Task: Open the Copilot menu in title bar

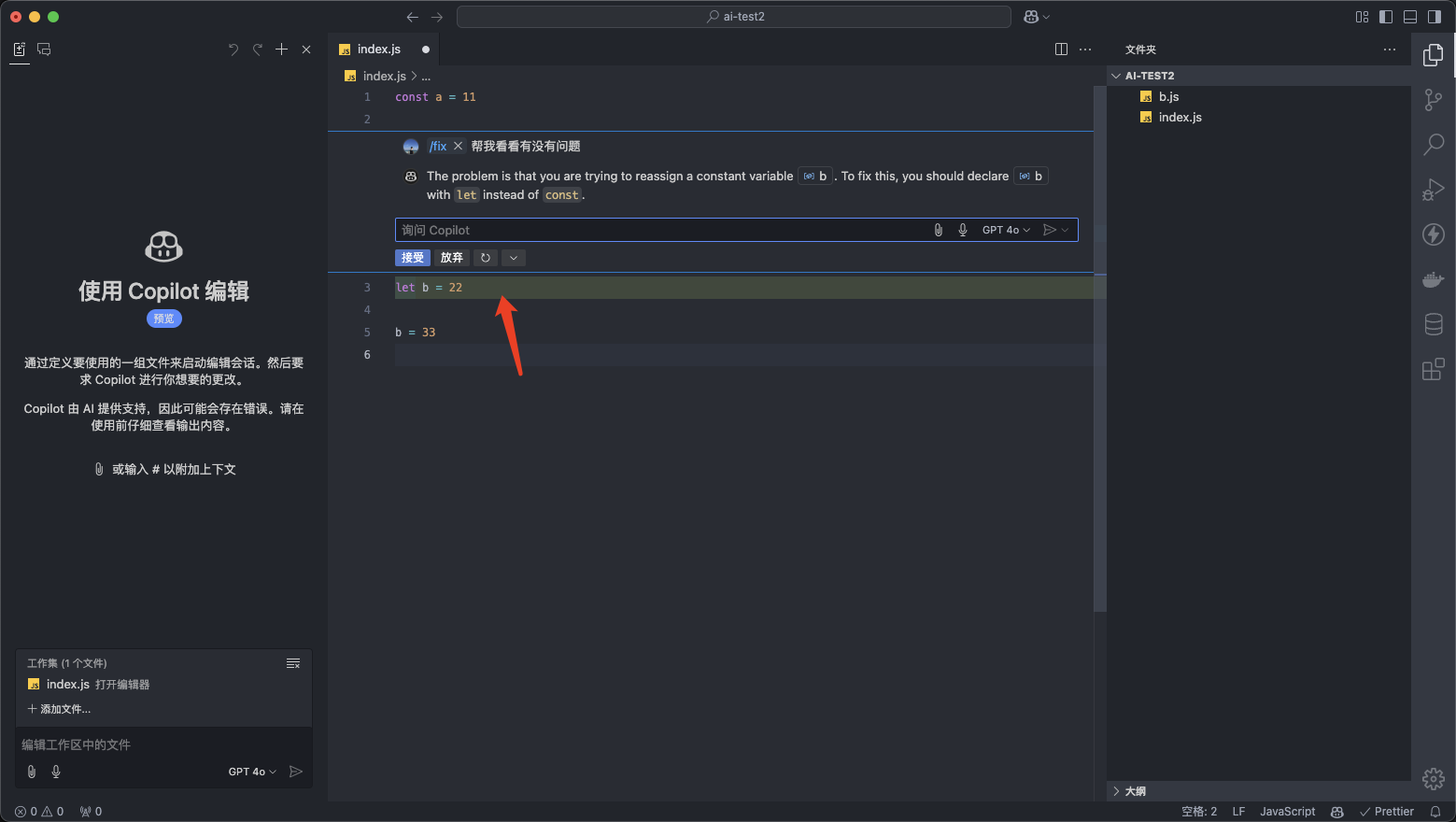Action: (1037, 17)
